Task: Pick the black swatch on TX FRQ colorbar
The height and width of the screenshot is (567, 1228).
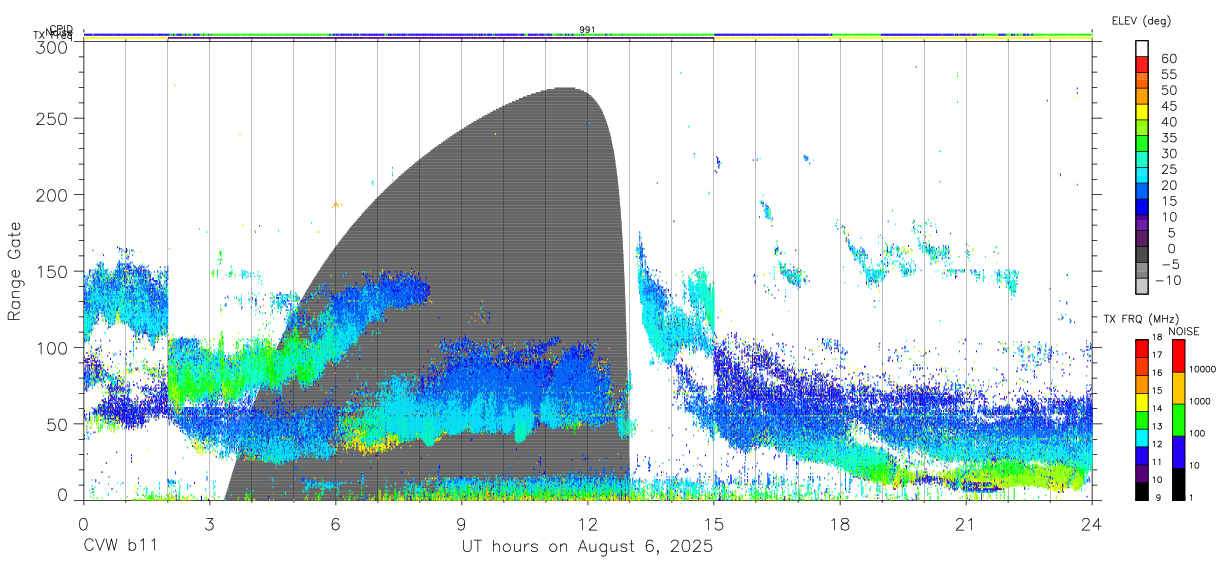Action: point(1140,489)
